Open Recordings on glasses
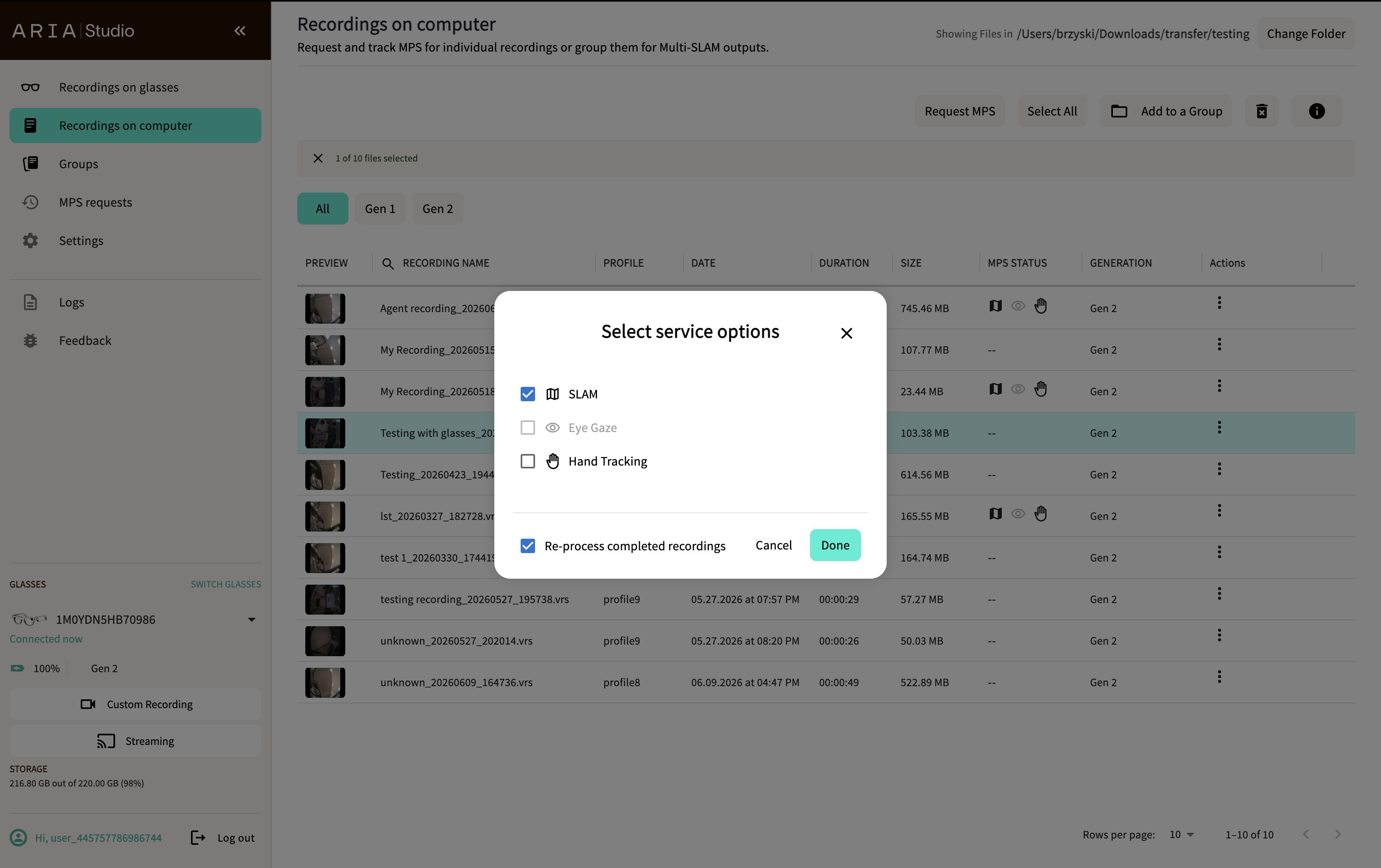 pos(135,87)
